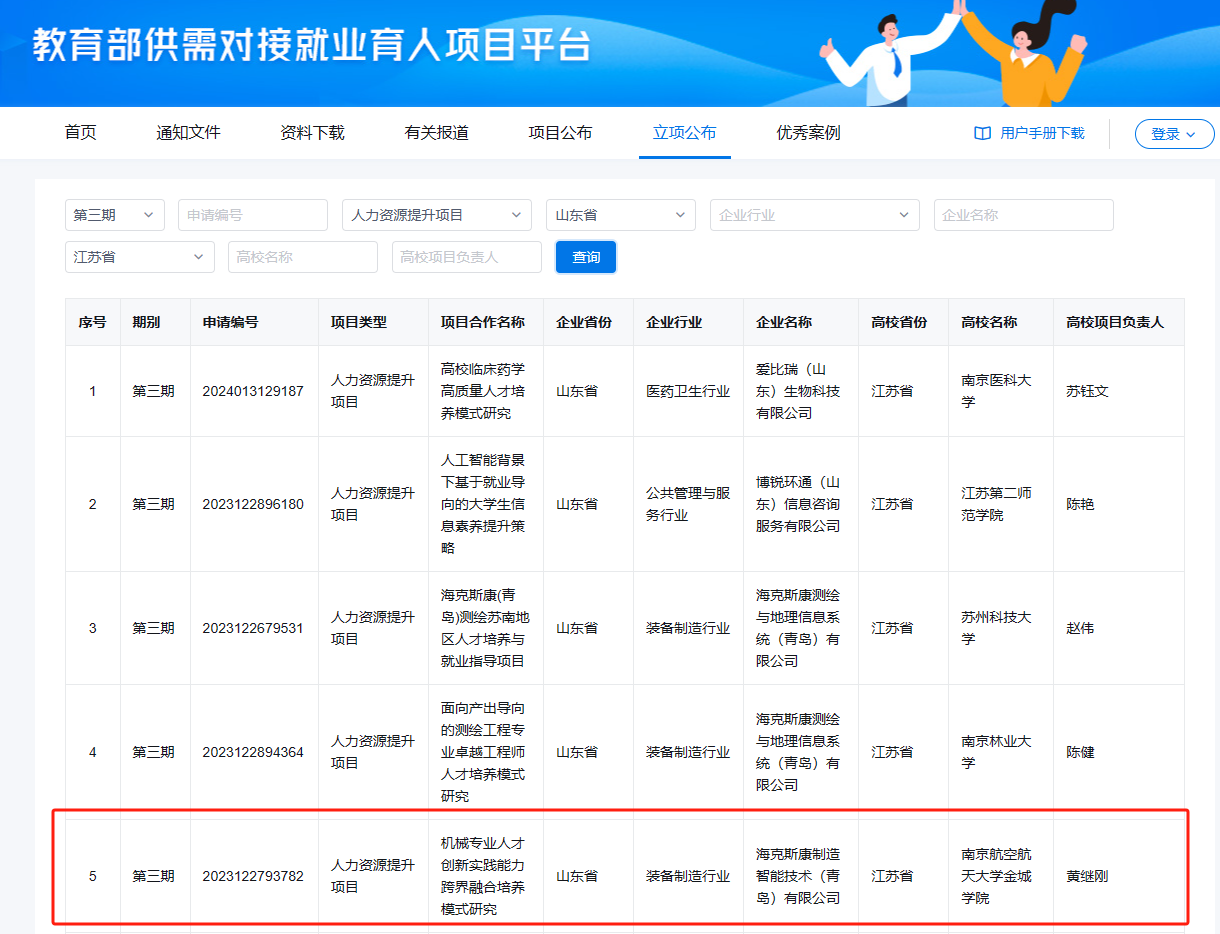Click company 爱比瑞（山东）生物科技有限公司

click(798, 391)
